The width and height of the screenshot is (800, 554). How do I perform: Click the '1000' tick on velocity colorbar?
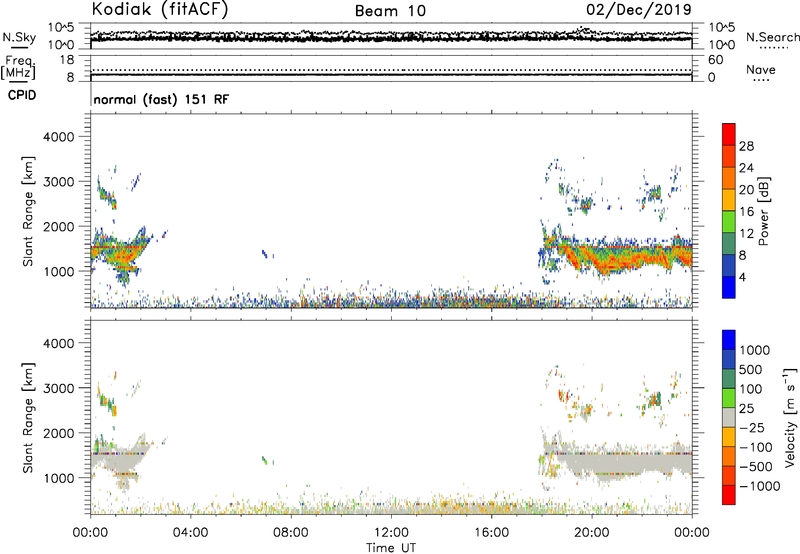pyautogui.click(x=754, y=350)
